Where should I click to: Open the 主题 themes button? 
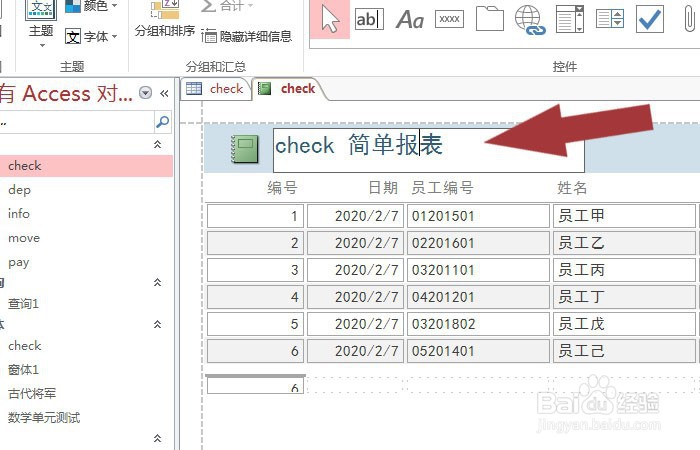click(x=41, y=22)
